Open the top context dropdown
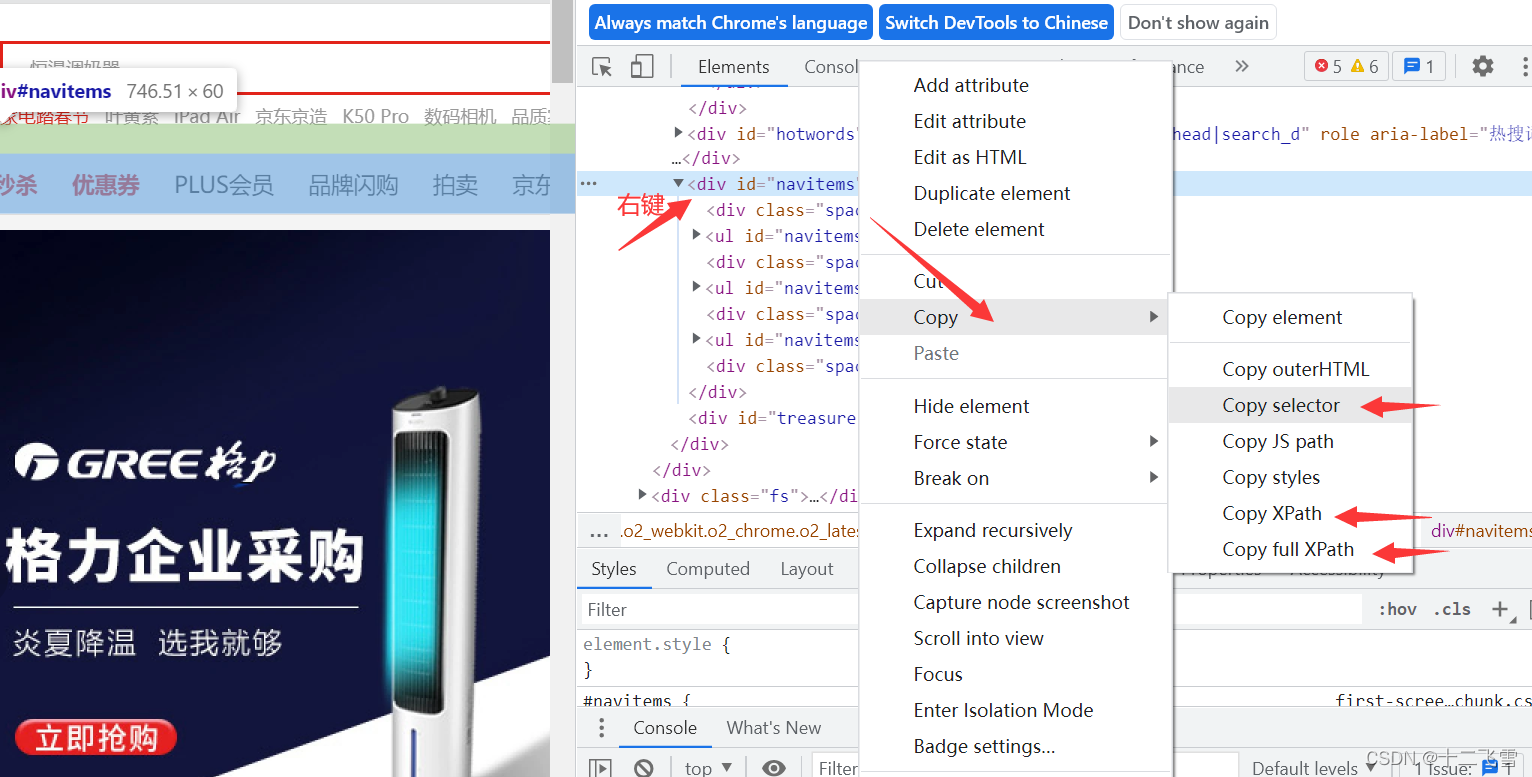 pyautogui.click(x=709, y=768)
